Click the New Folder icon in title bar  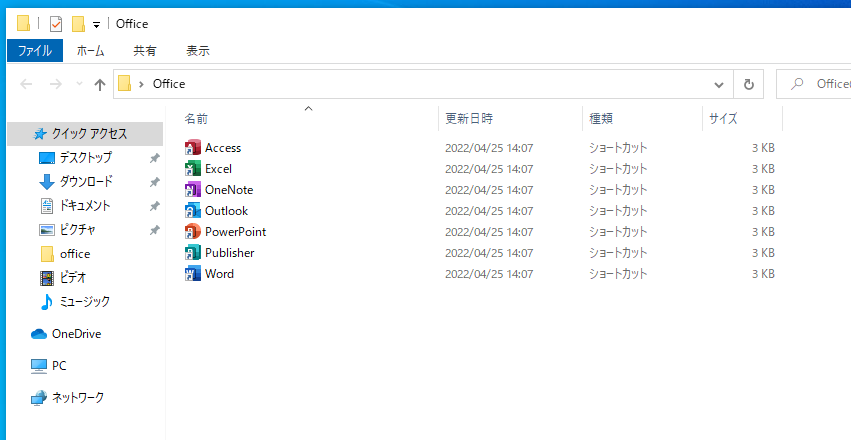[x=79, y=24]
